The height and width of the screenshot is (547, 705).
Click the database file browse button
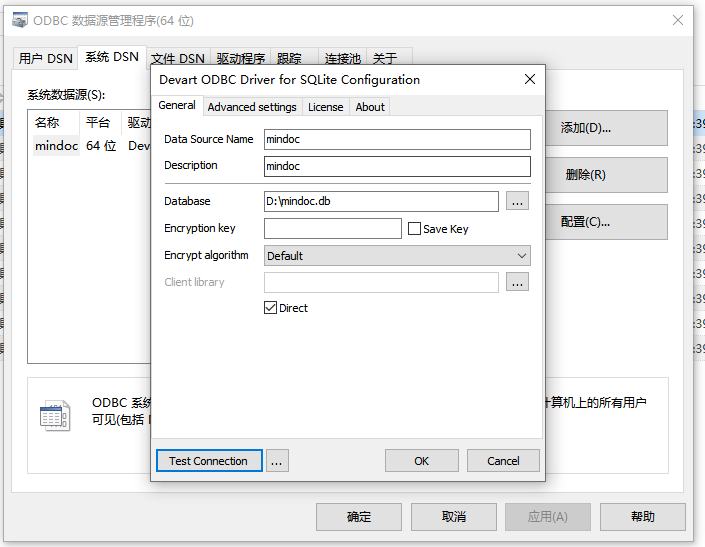coord(517,202)
